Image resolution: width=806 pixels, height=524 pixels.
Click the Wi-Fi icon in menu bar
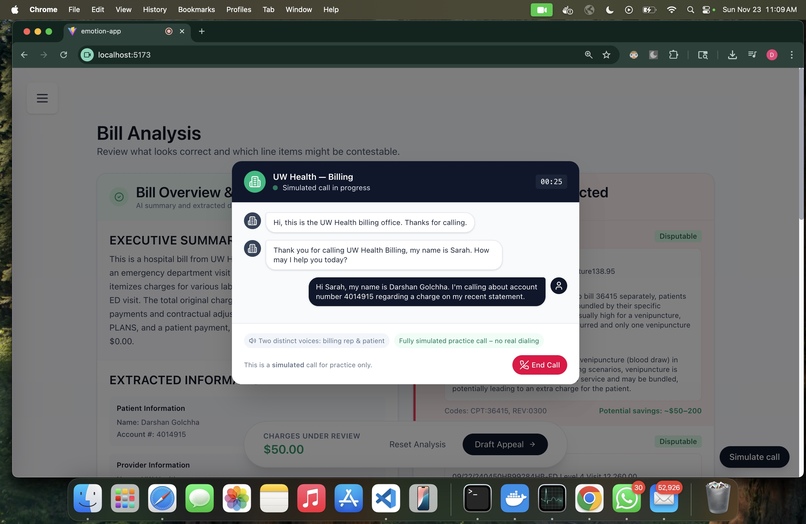pyautogui.click(x=671, y=9)
